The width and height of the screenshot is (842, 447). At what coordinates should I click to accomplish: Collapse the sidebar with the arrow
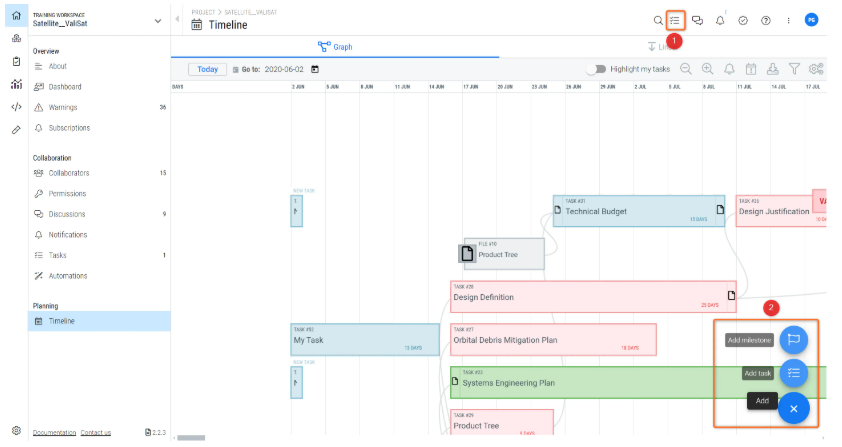click(x=177, y=20)
